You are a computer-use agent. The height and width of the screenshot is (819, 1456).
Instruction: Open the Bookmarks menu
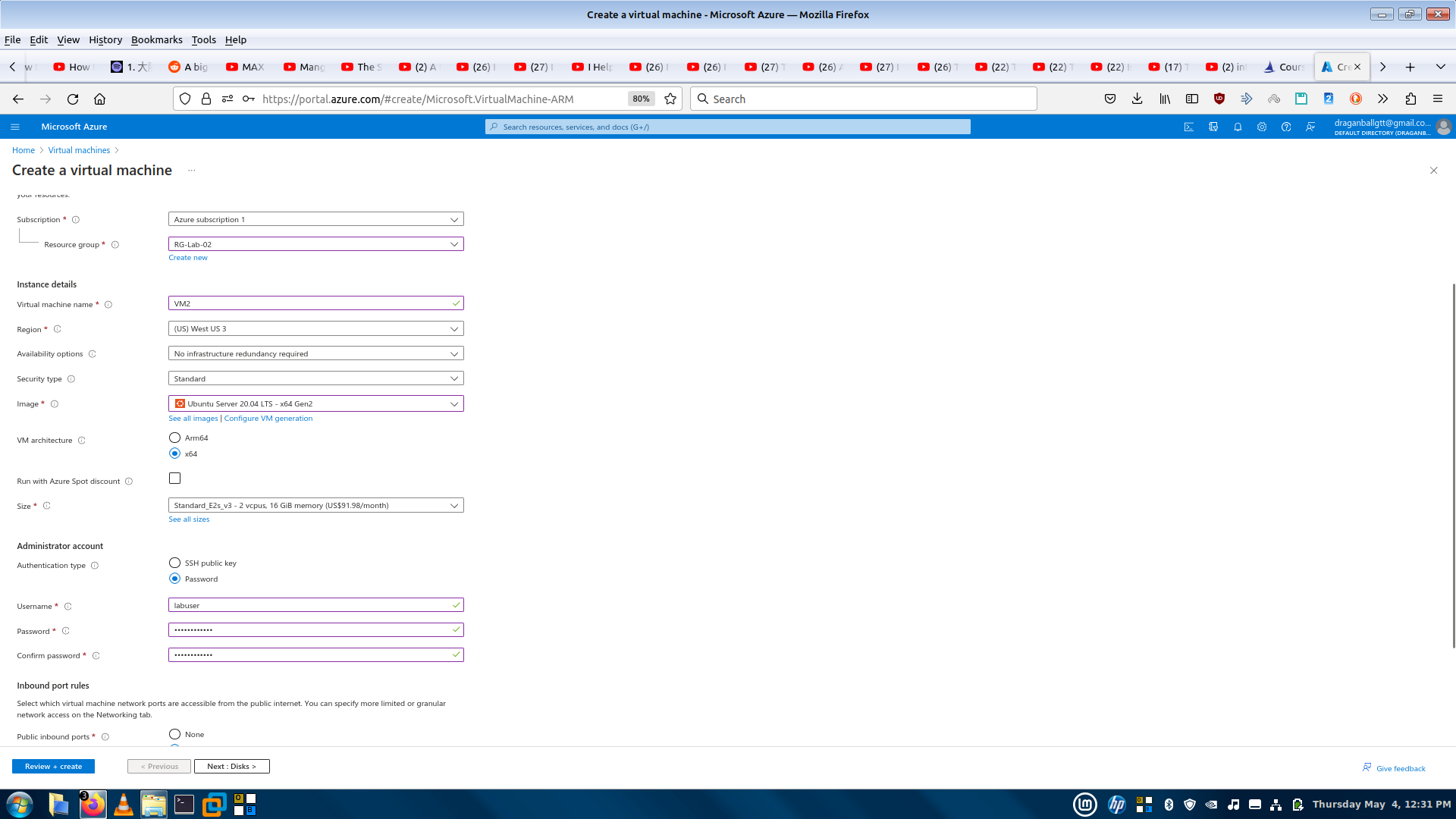click(156, 39)
